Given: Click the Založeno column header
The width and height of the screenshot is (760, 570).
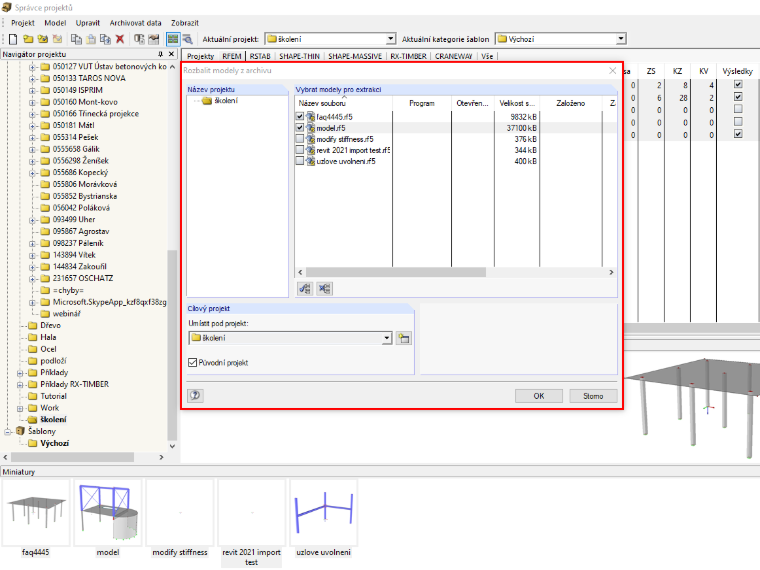Looking at the screenshot, I should tap(570, 103).
